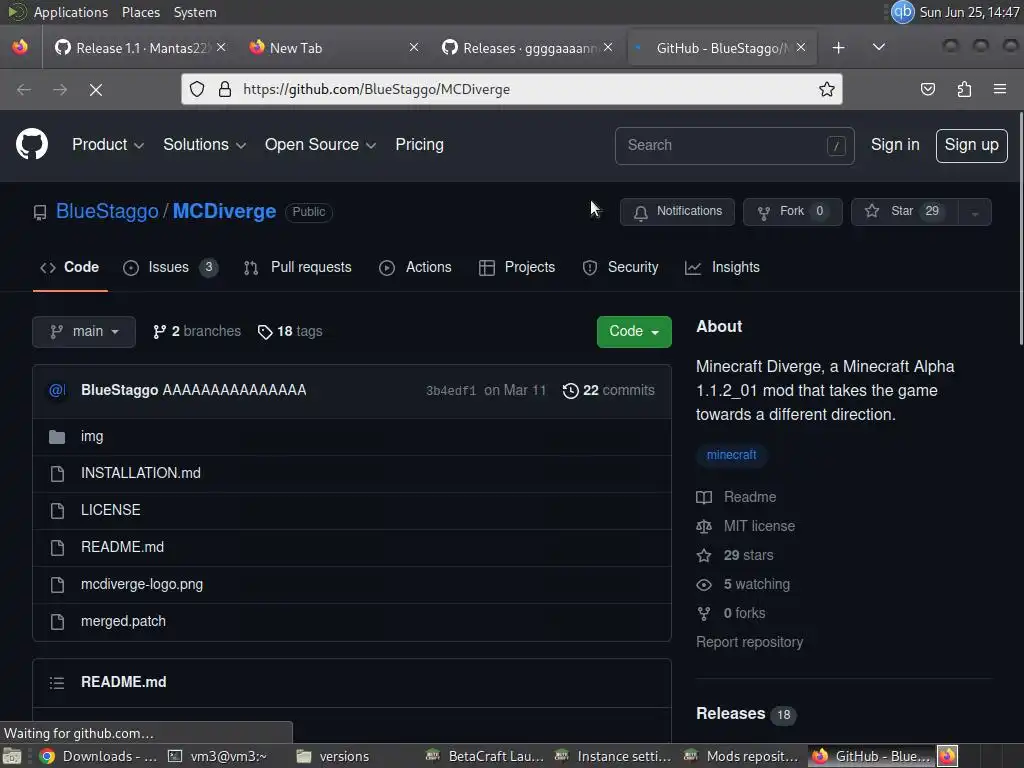Click the README table of contents icon

pyautogui.click(x=57, y=682)
